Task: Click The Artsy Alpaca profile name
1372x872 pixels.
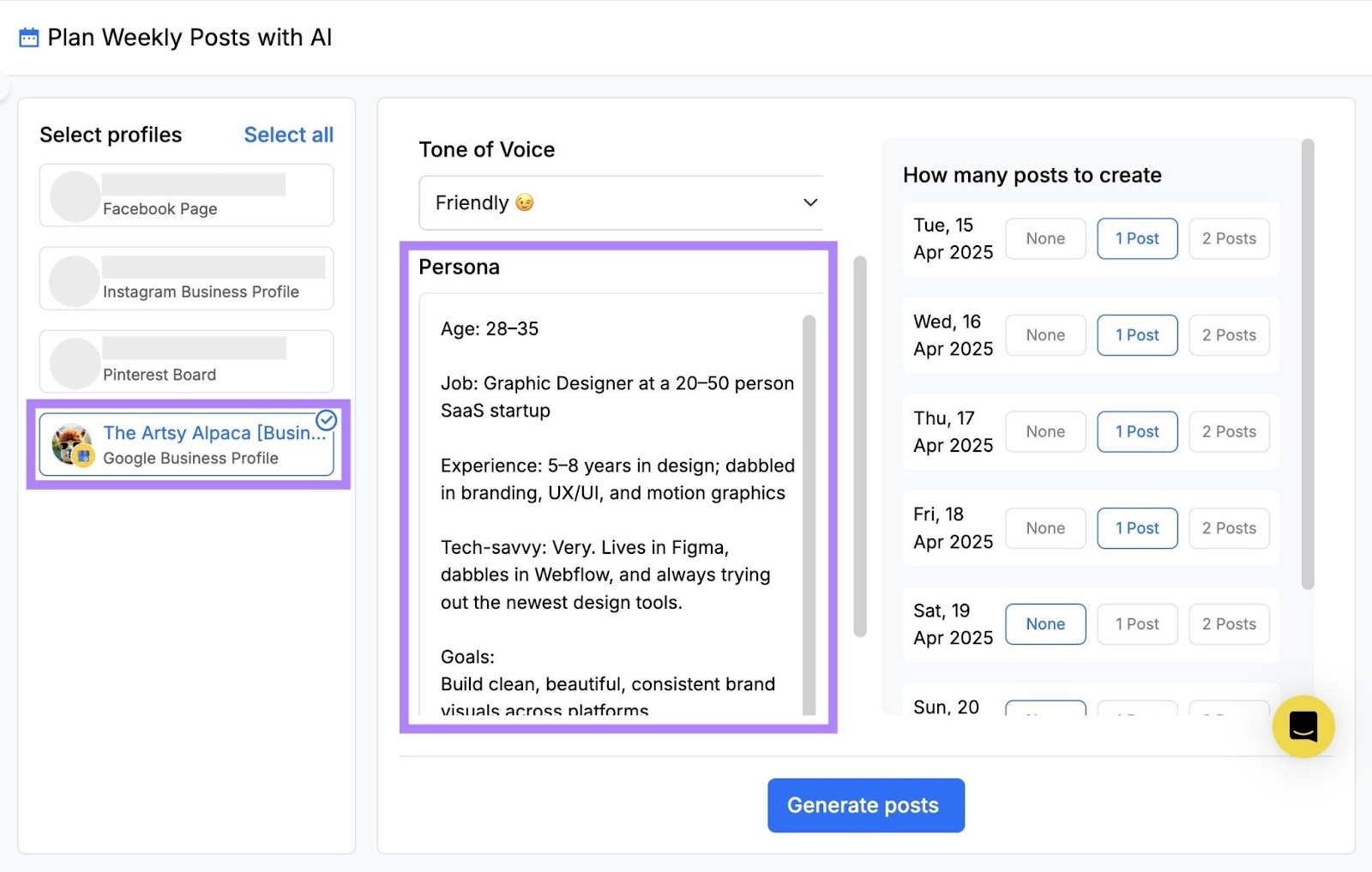Action: click(x=213, y=432)
